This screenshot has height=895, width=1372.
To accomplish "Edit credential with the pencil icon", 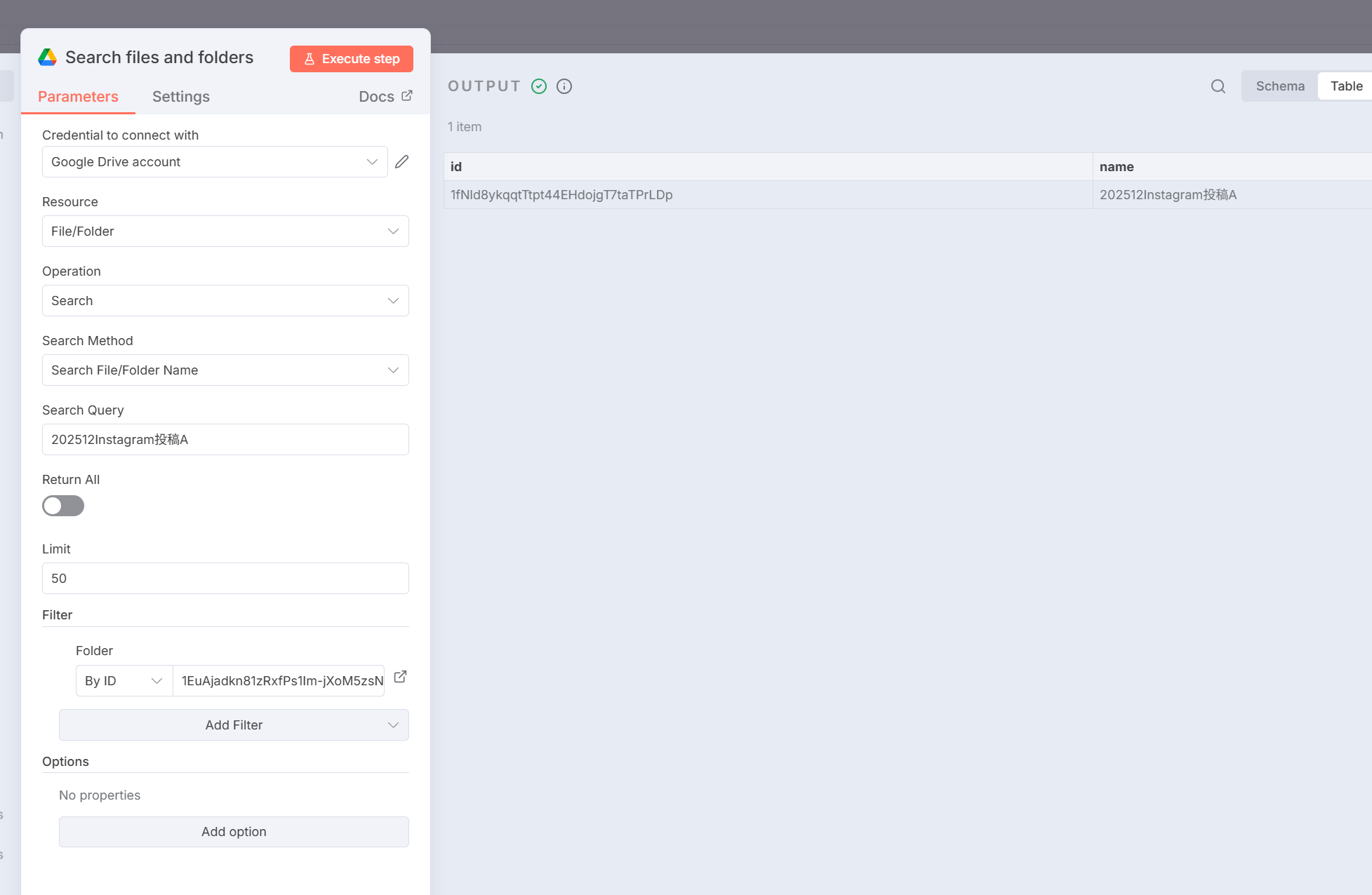I will click(401, 162).
